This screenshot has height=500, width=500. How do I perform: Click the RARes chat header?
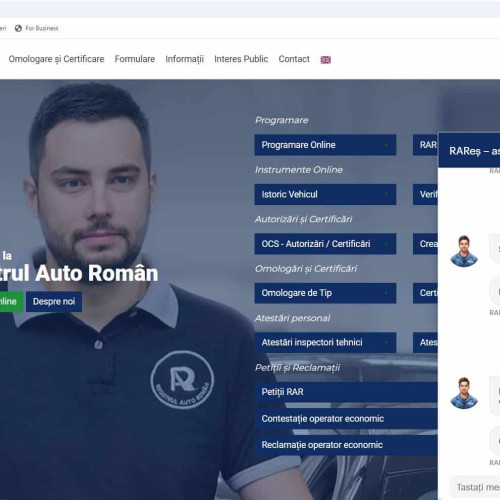click(x=469, y=151)
